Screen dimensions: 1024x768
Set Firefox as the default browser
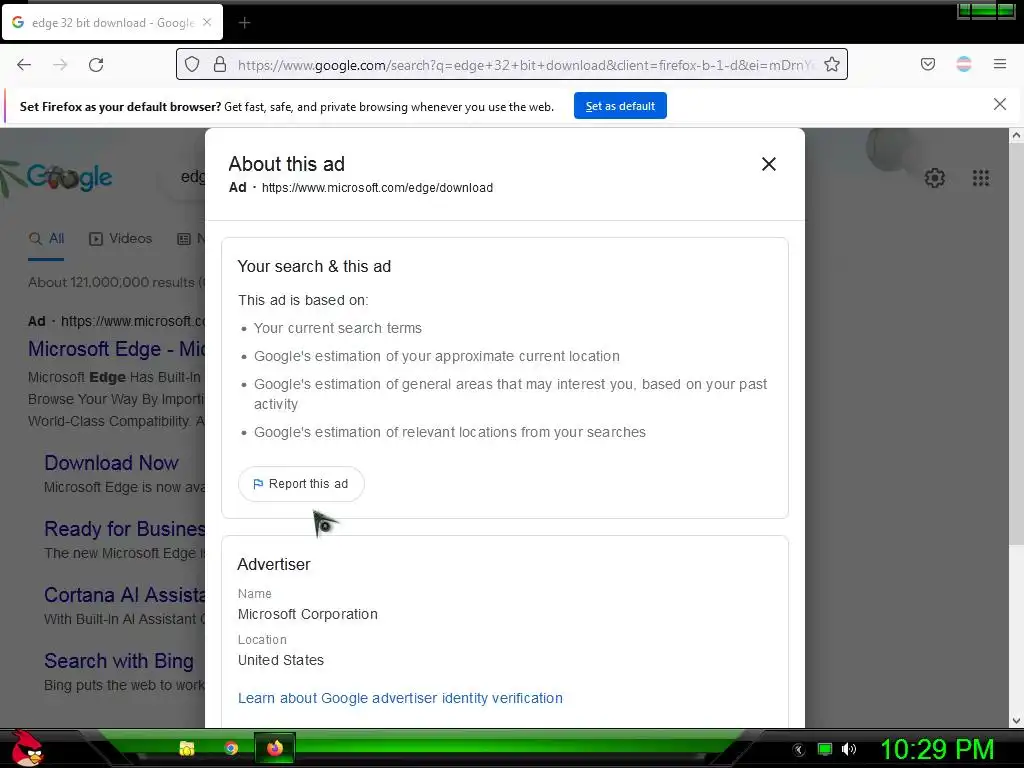pyautogui.click(x=620, y=106)
